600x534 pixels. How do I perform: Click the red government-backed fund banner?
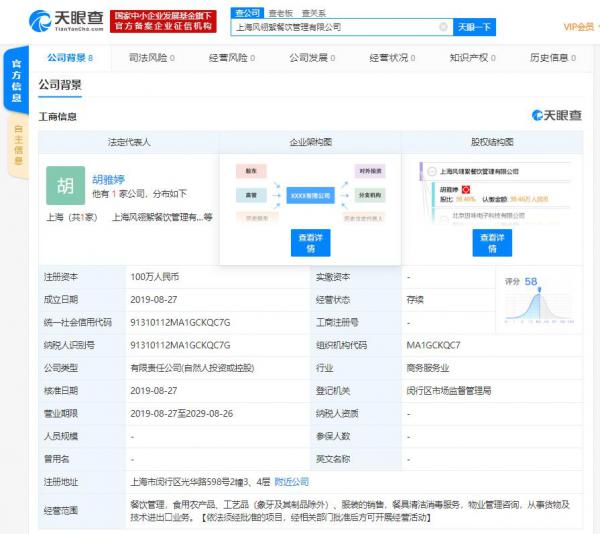[x=163, y=21]
